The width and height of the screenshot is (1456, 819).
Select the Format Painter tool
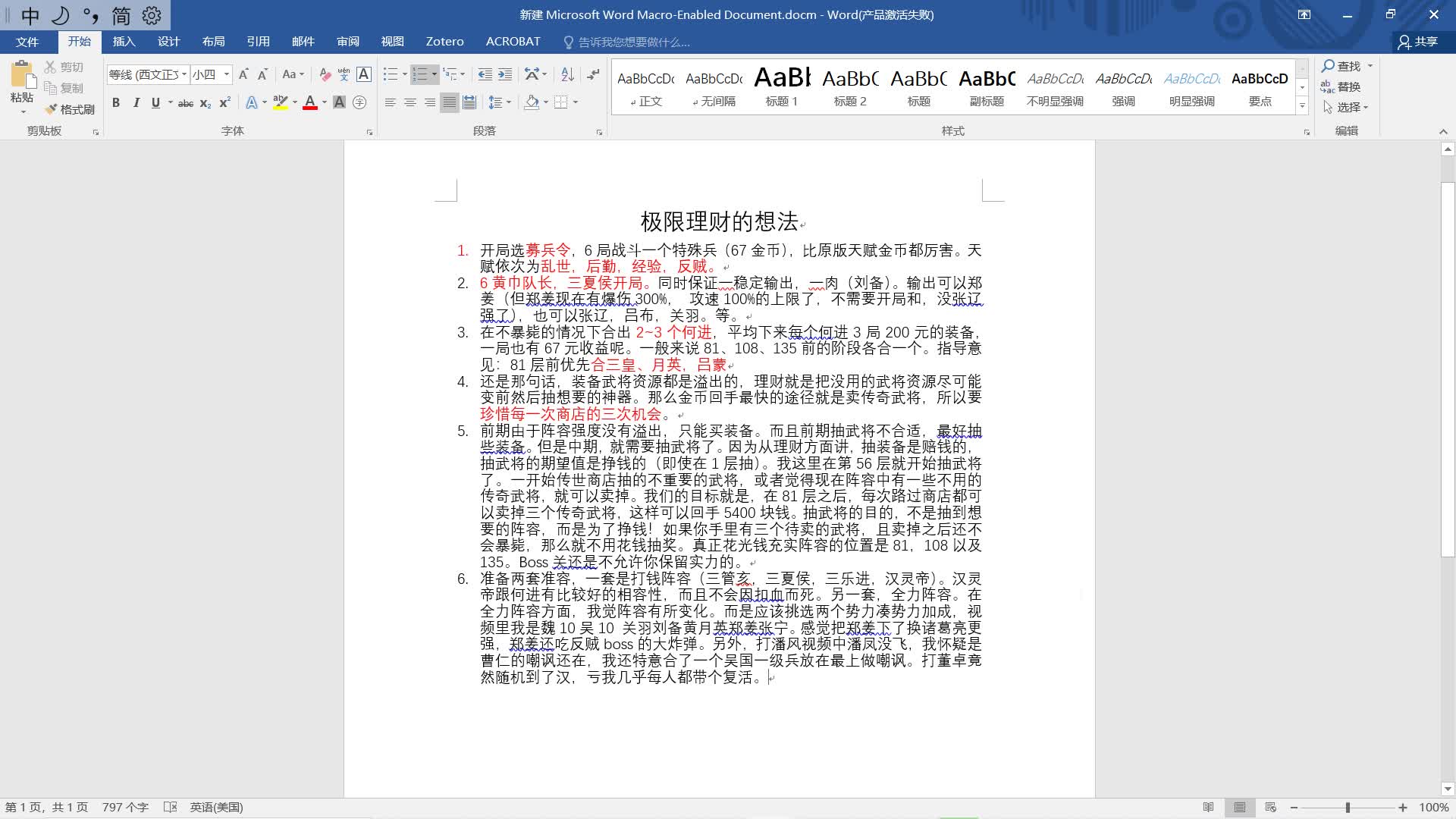click(x=70, y=109)
